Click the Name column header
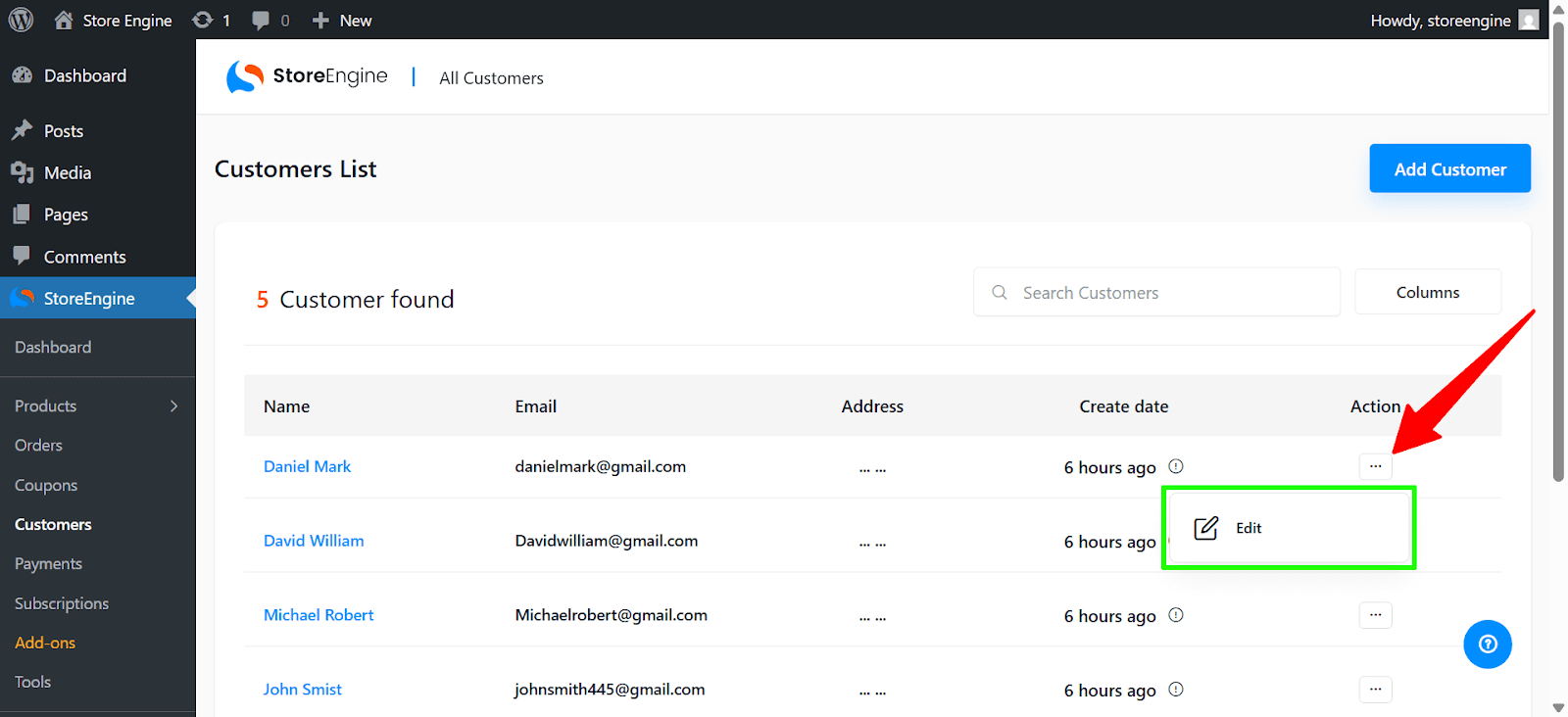 [x=286, y=406]
